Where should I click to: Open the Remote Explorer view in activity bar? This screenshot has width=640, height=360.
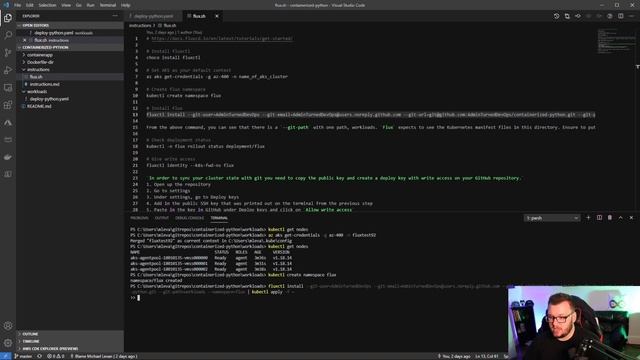(x=8, y=87)
